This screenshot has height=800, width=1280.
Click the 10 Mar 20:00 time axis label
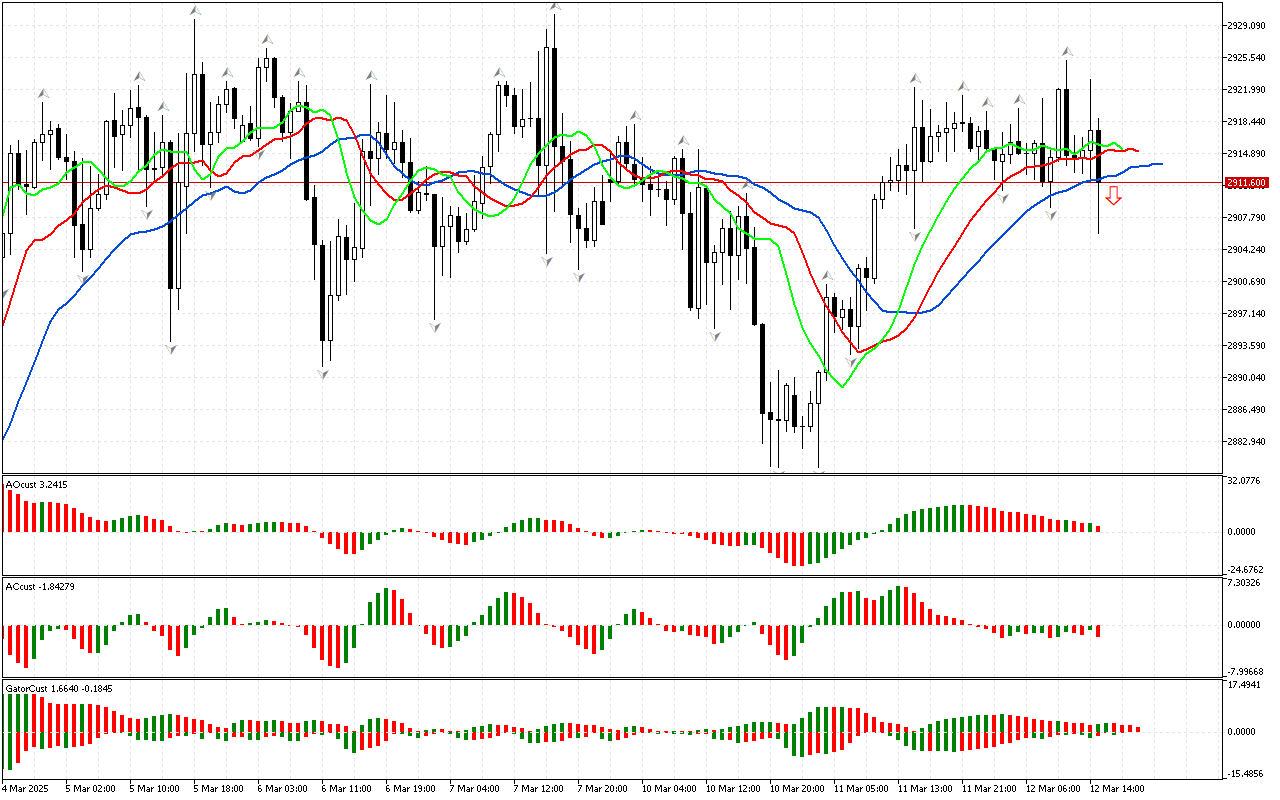coord(797,789)
